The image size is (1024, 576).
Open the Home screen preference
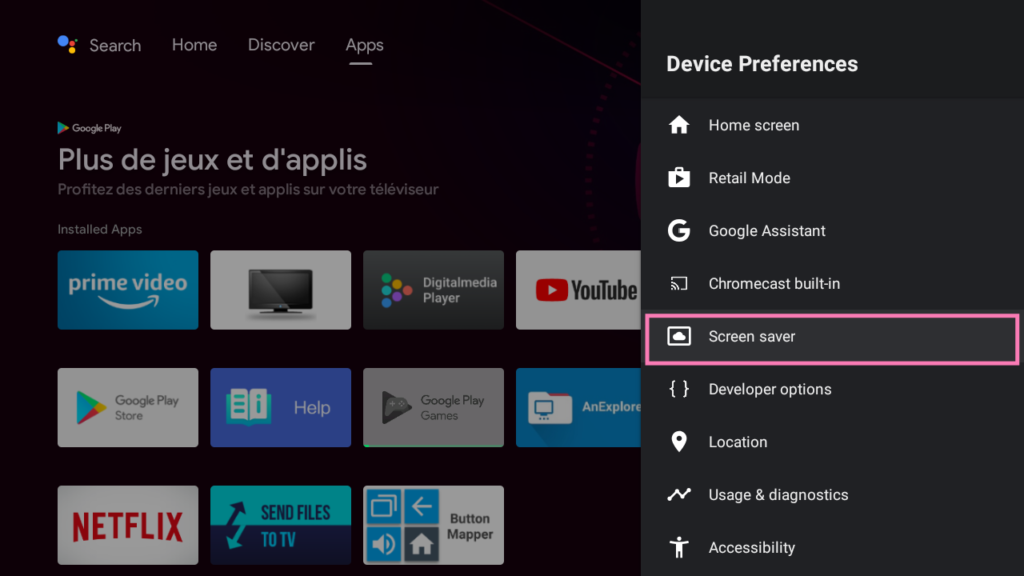click(x=832, y=125)
